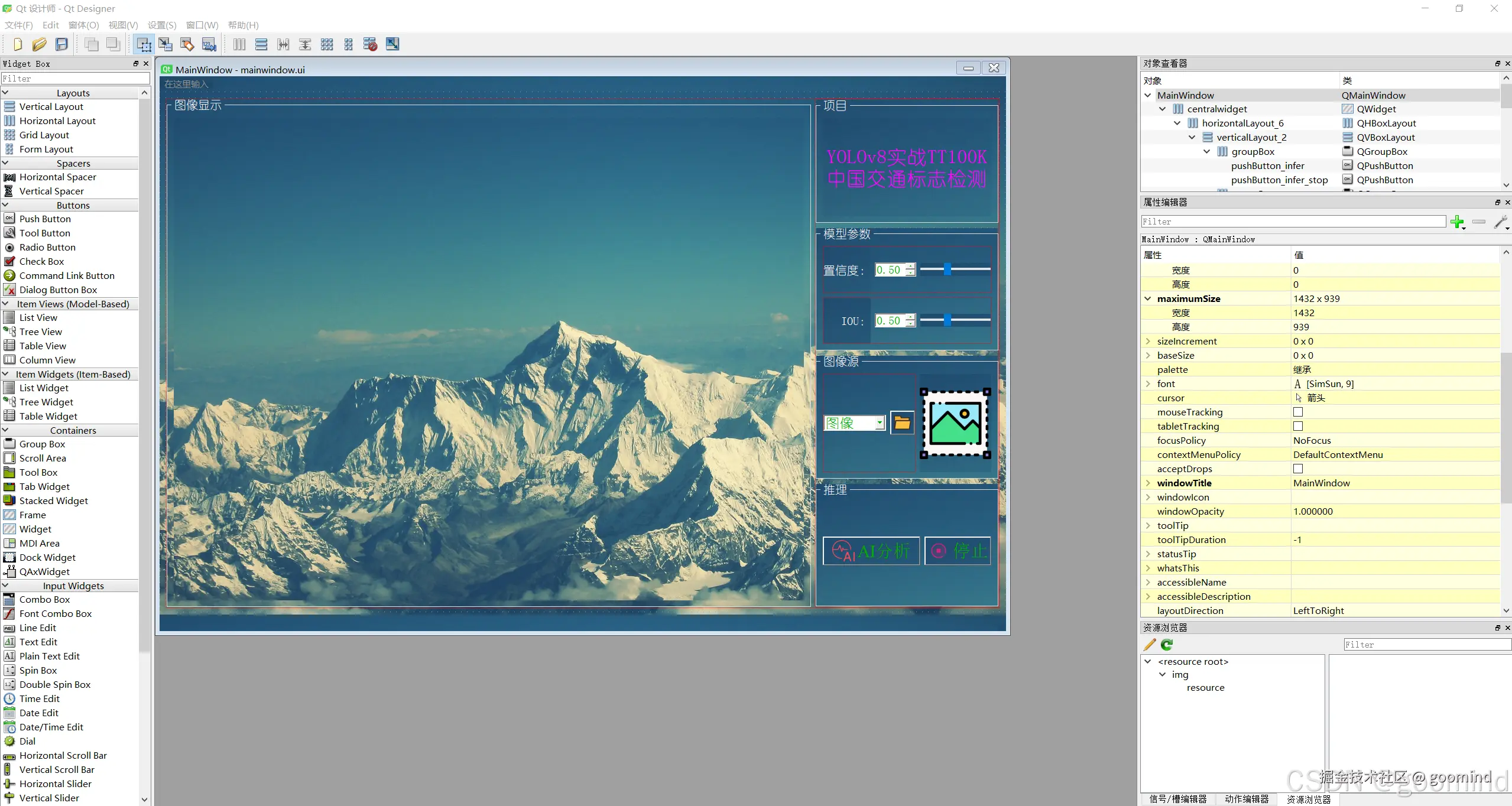Image resolution: width=1512 pixels, height=806 pixels.
Task: Click the Break Layout toolbar icon
Action: pyautogui.click(x=370, y=44)
